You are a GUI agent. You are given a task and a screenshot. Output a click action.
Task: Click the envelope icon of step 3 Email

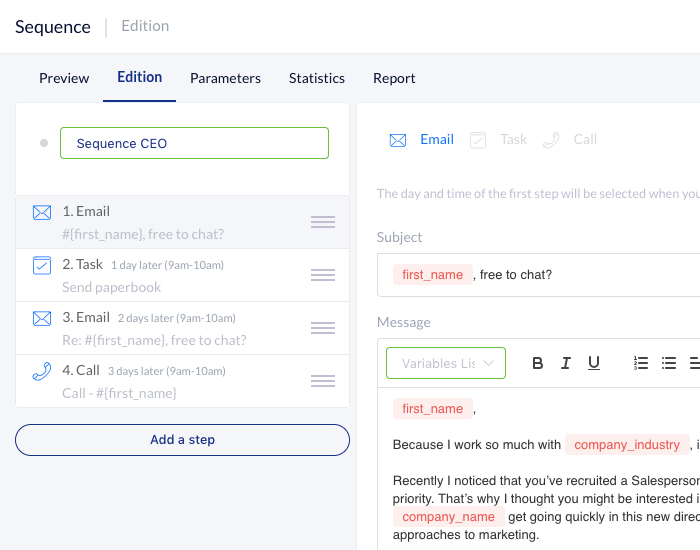pyautogui.click(x=41, y=318)
